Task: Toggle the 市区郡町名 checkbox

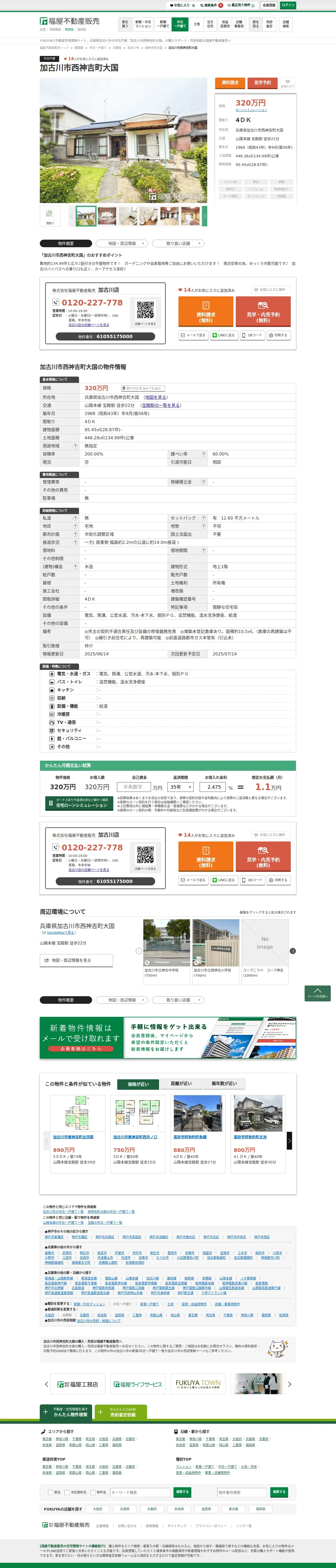Action: tap(67, 1492)
